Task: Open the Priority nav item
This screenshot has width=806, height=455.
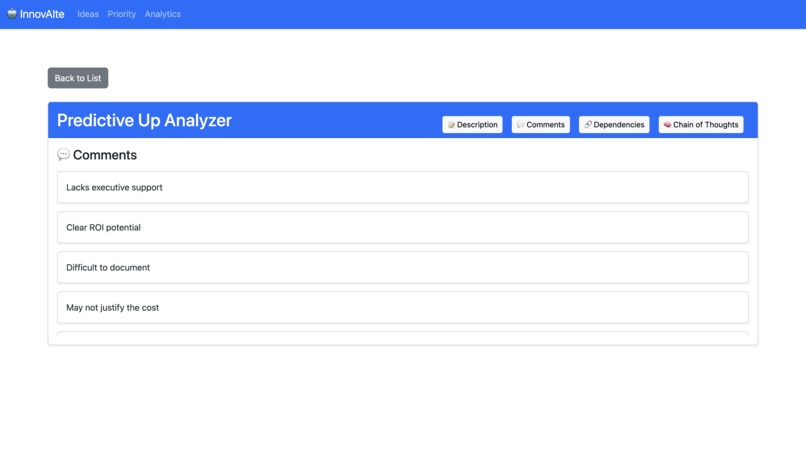Action: (121, 14)
